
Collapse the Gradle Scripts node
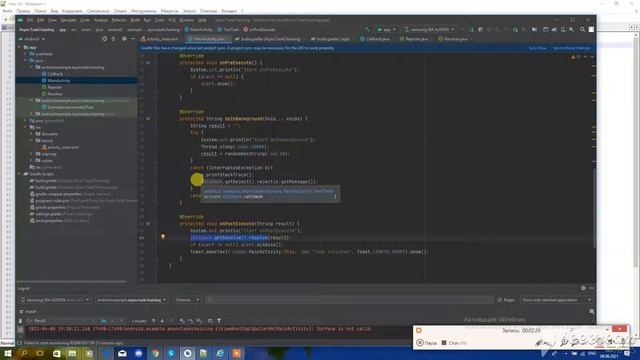point(19,173)
